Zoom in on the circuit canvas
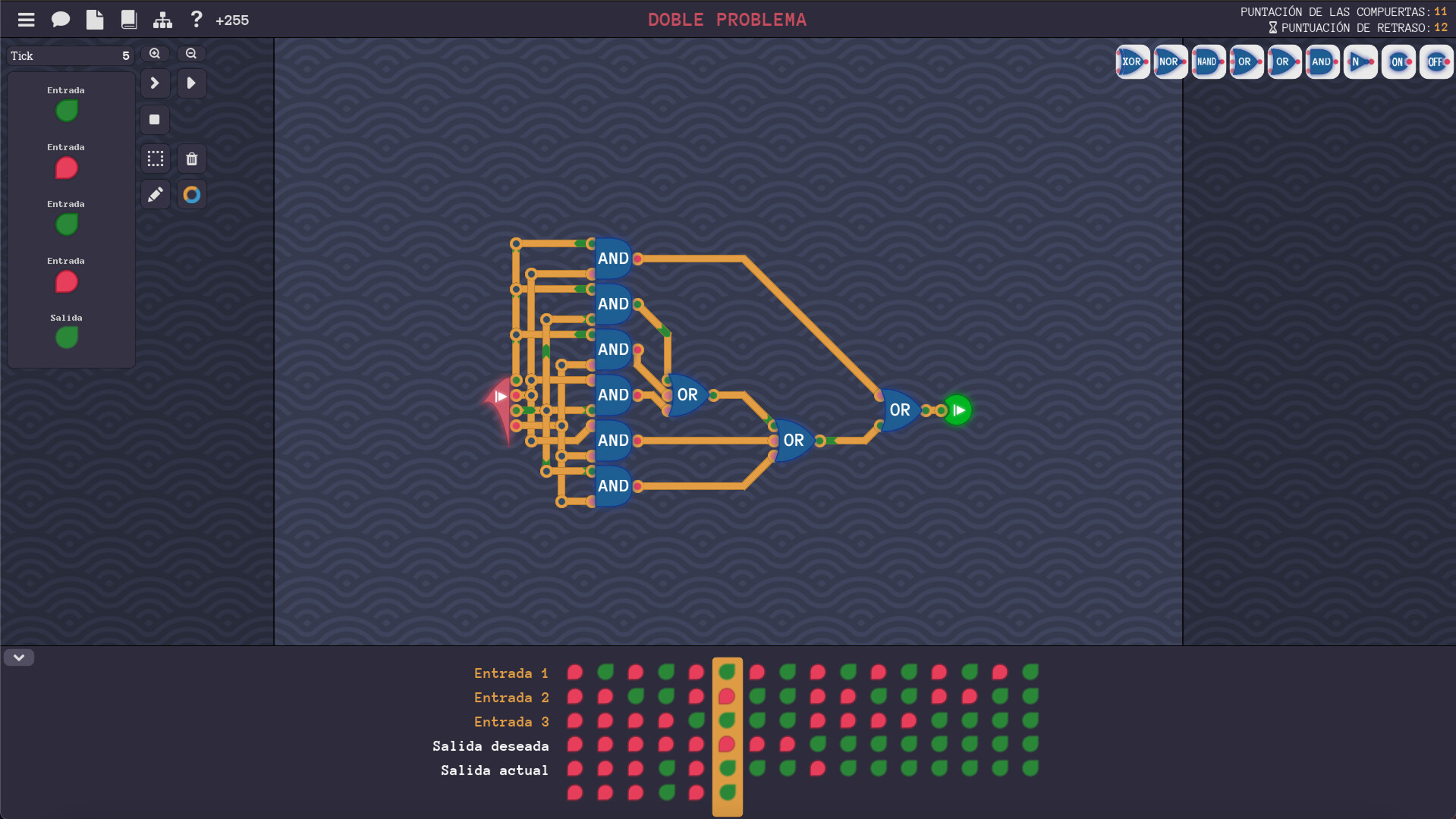 155,53
